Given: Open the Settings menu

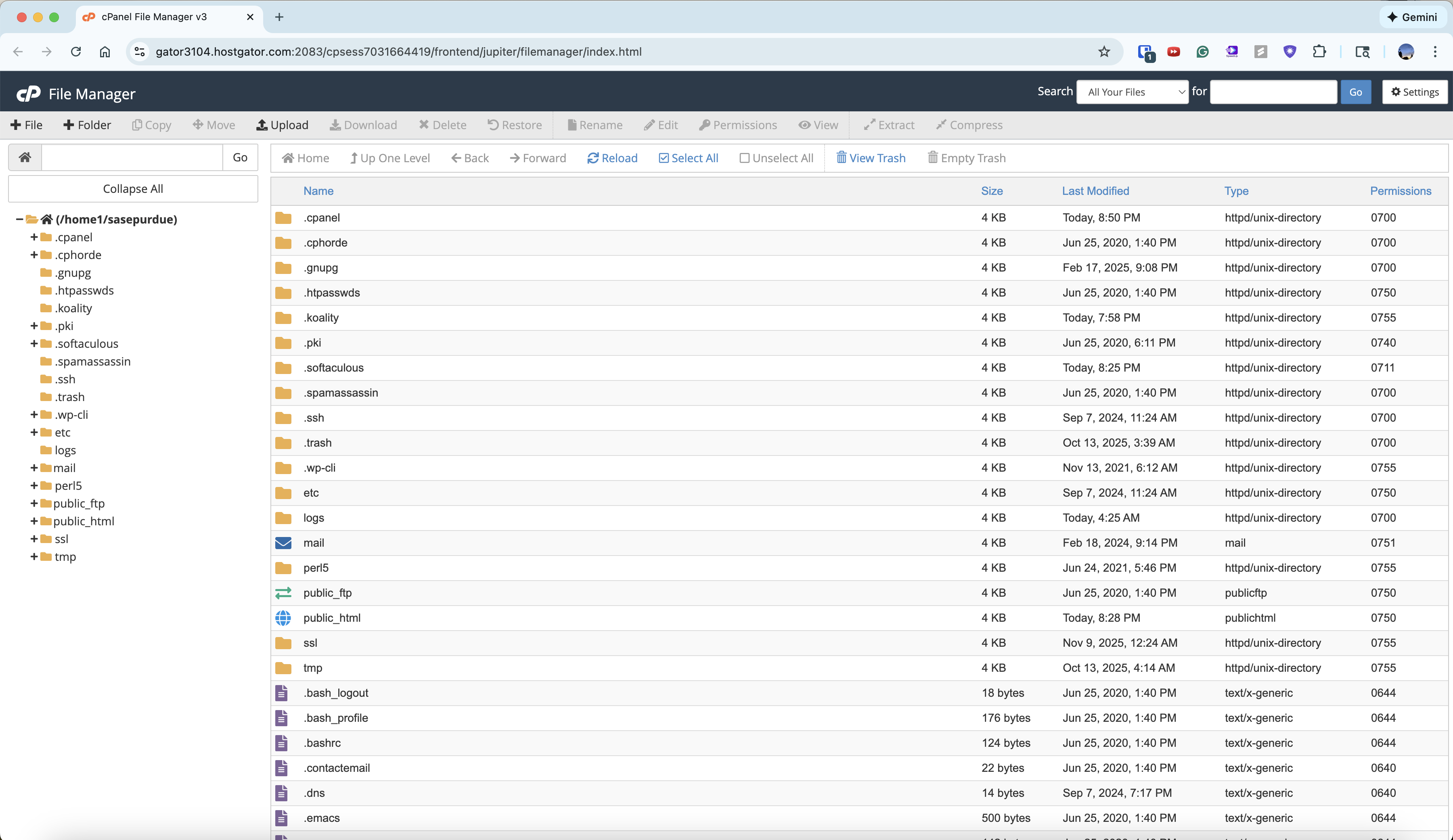Looking at the screenshot, I should pyautogui.click(x=1414, y=92).
